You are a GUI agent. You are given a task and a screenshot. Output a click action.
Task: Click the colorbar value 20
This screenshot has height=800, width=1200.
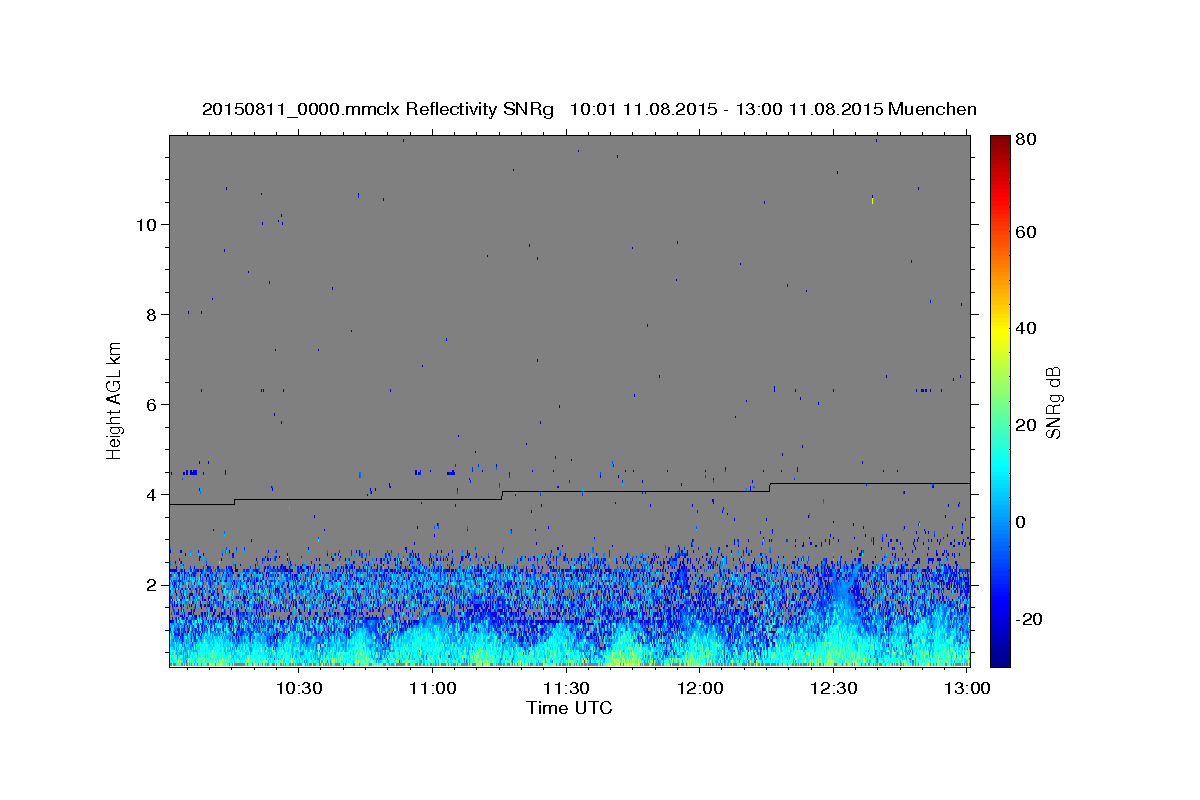tap(1028, 425)
